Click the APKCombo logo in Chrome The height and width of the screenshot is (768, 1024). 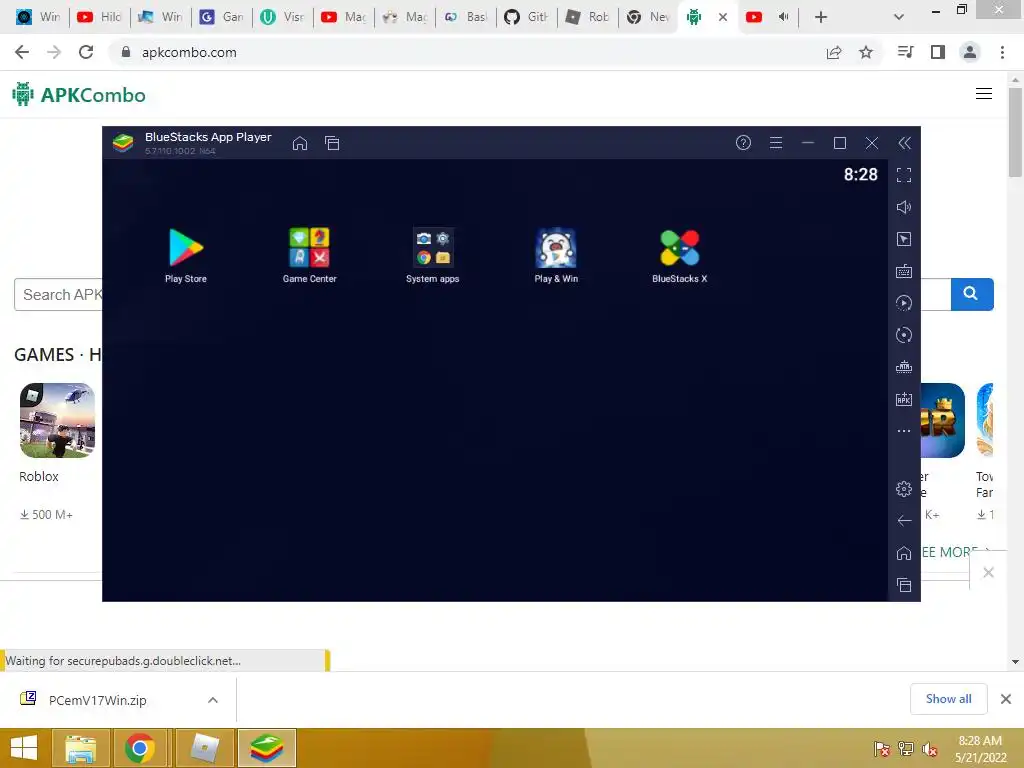(x=79, y=95)
